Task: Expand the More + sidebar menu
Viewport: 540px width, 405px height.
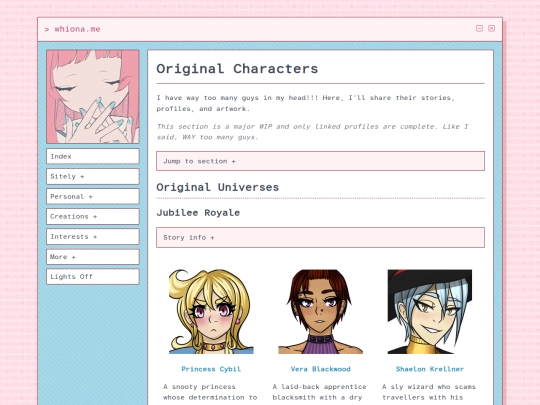Action: click(x=93, y=257)
